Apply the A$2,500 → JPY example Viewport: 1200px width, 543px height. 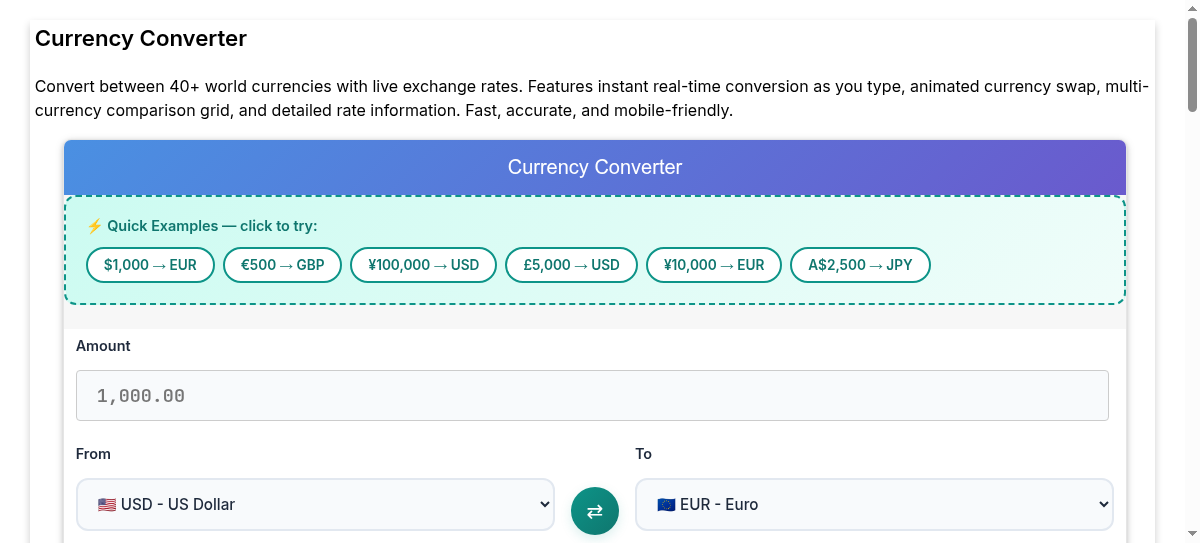click(x=860, y=265)
